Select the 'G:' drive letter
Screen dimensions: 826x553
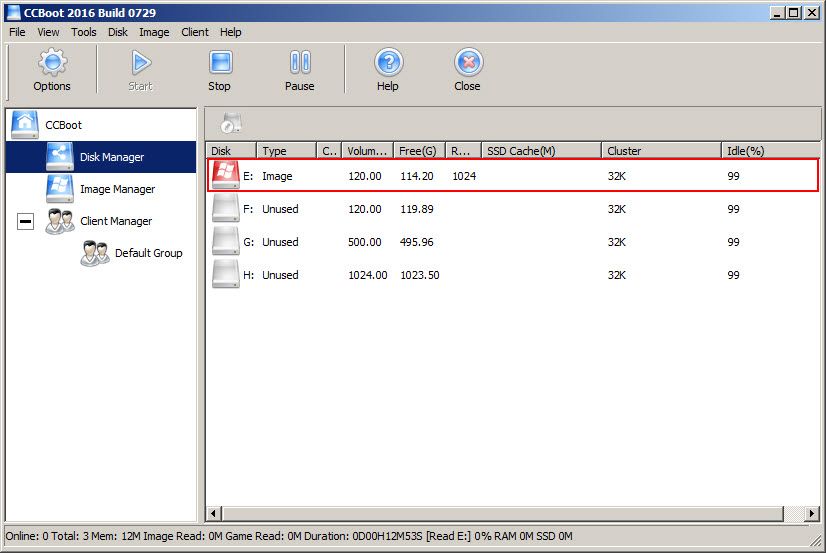249,242
